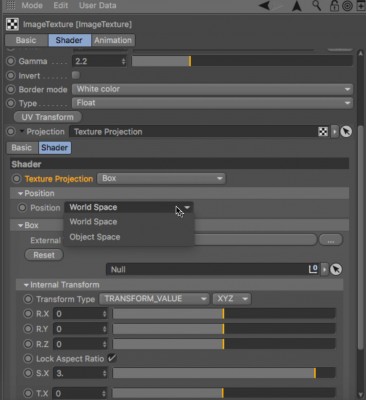Adjust the R.Z slider
The width and height of the screenshot is (366, 400).
pos(224,344)
